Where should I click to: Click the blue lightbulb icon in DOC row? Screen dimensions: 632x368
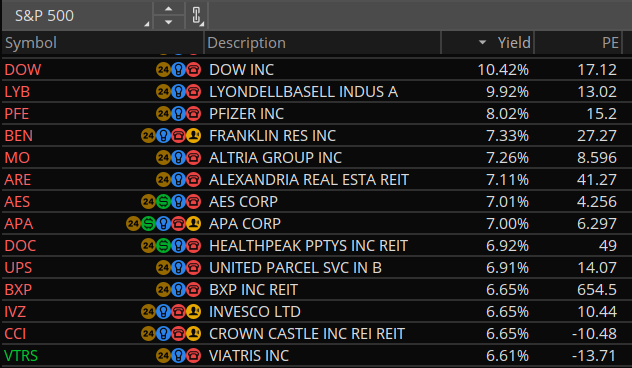(178, 245)
